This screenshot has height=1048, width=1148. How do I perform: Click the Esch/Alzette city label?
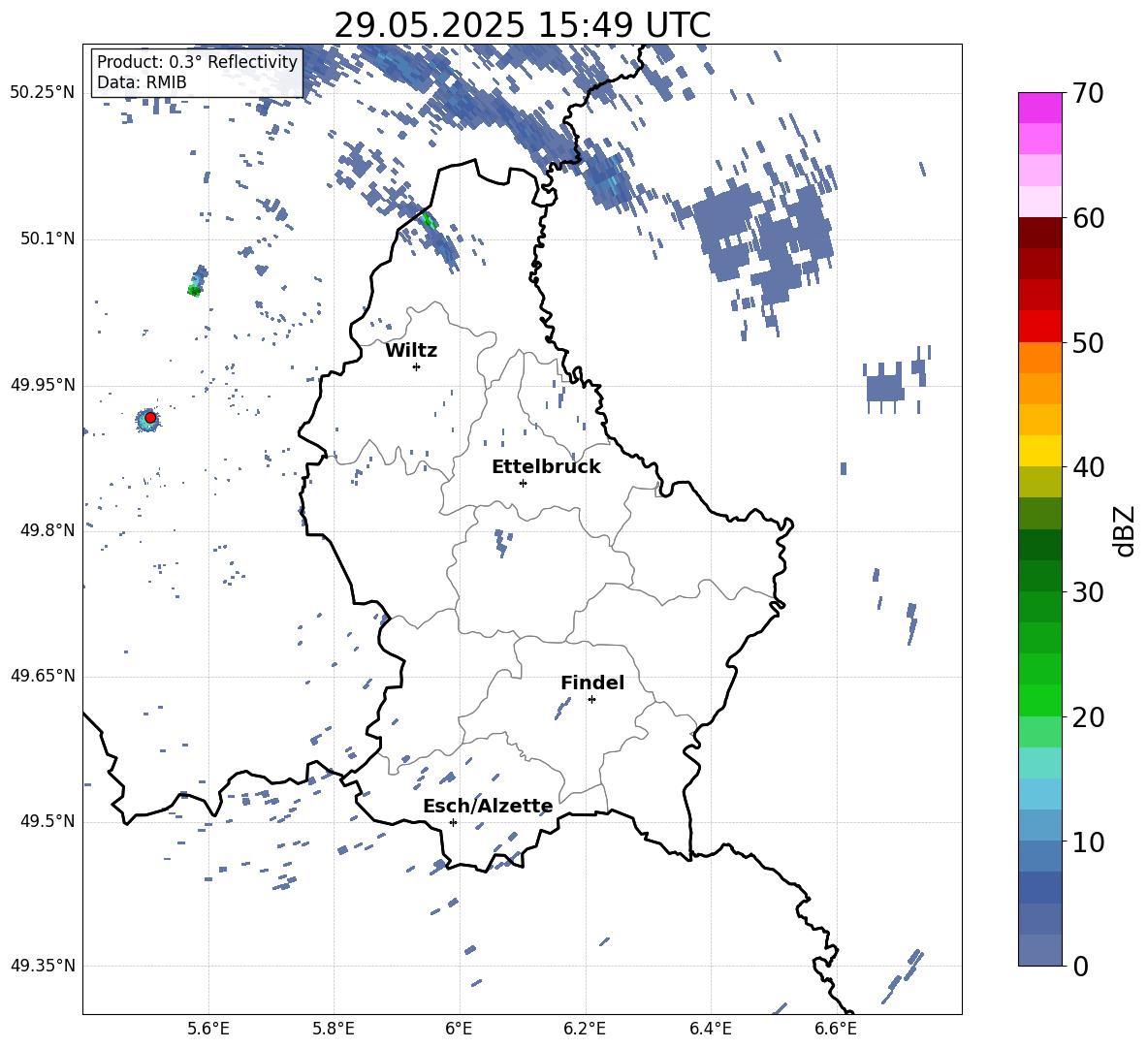(x=488, y=806)
